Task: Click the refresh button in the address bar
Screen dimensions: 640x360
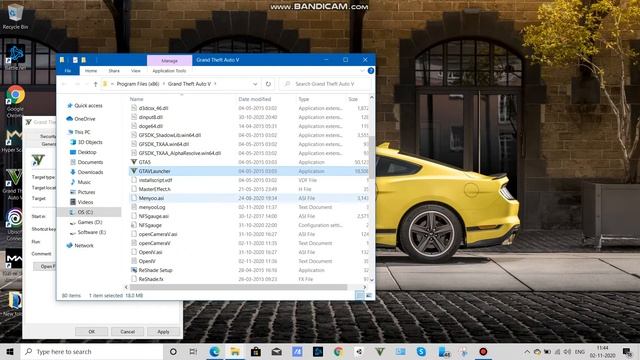Action: click(268, 84)
